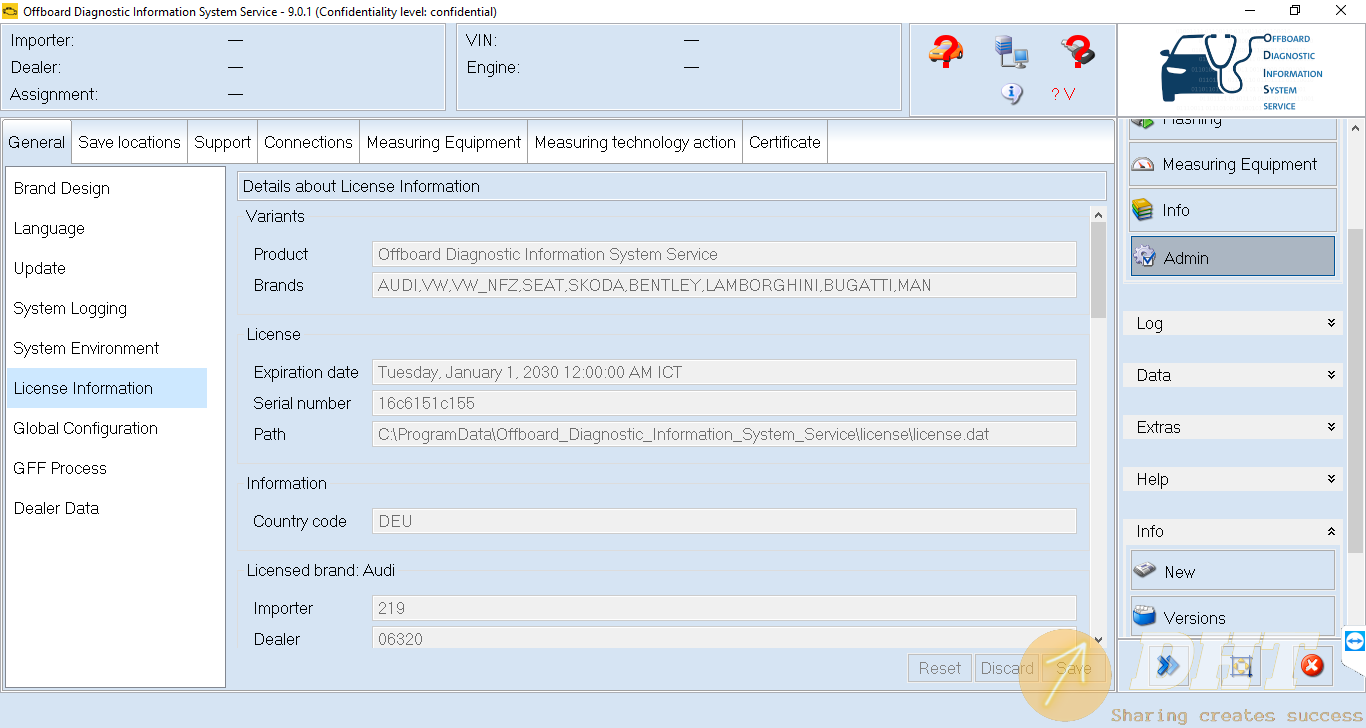Image resolution: width=1366 pixels, height=728 pixels.
Task: Click the diagnostic interface status icon
Action: [x=1077, y=50]
